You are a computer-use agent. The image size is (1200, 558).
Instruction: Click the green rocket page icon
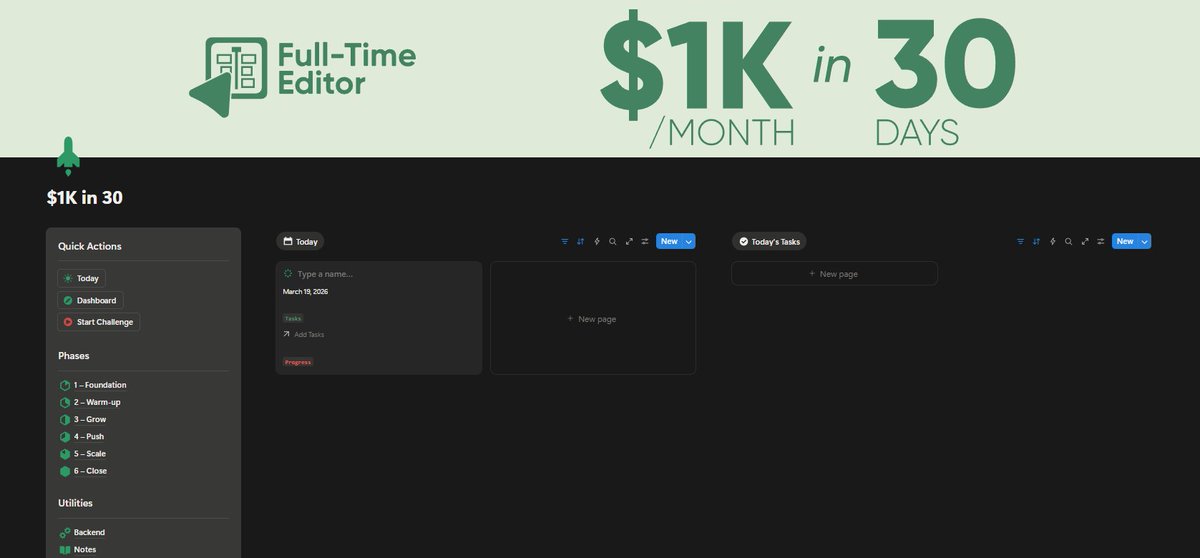[x=68, y=156]
